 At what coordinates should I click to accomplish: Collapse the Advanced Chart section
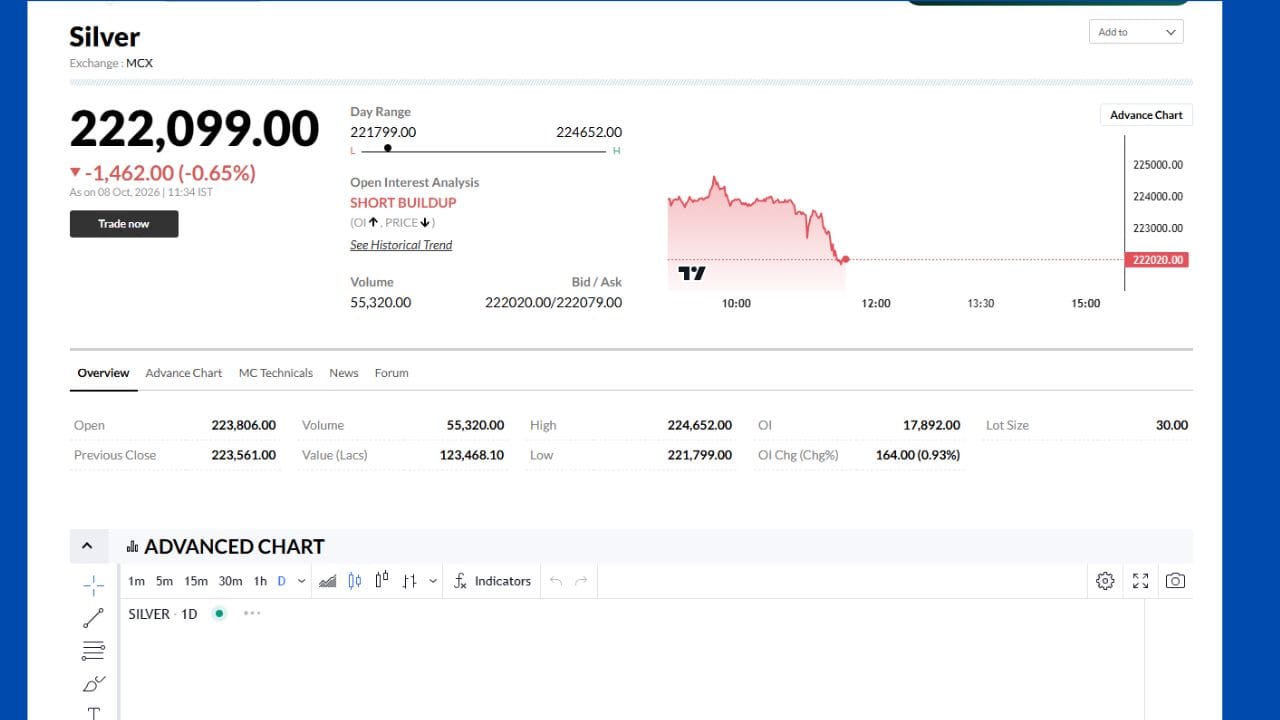87,546
